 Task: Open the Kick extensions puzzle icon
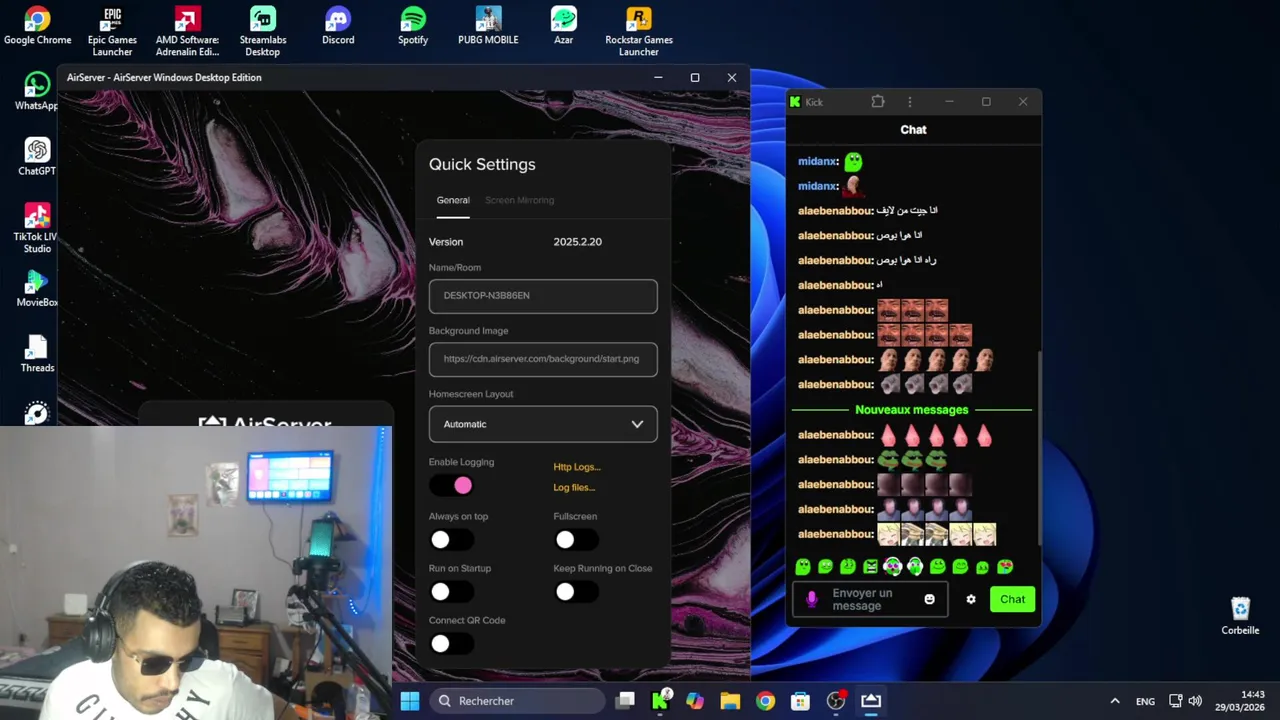[878, 102]
